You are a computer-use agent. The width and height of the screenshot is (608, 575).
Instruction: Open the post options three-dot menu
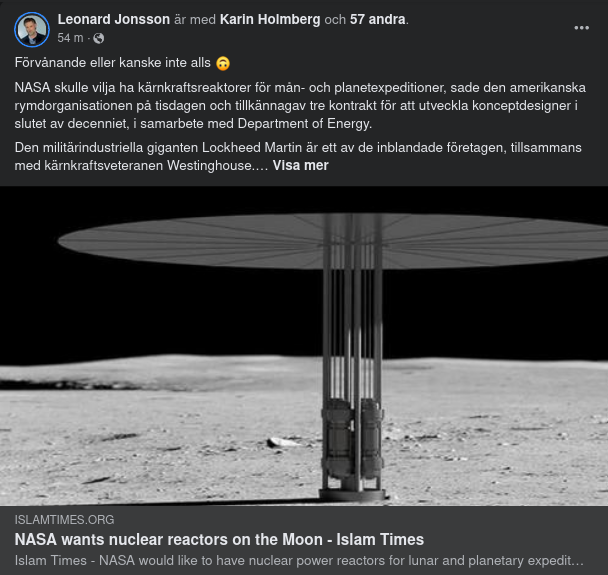582,28
